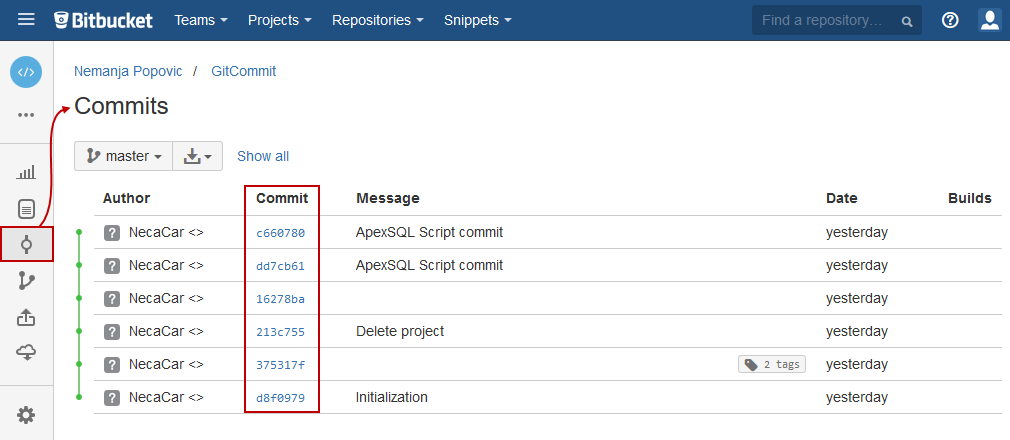Open the Branches sidebar icon
The width and height of the screenshot is (1010, 440).
pos(26,281)
